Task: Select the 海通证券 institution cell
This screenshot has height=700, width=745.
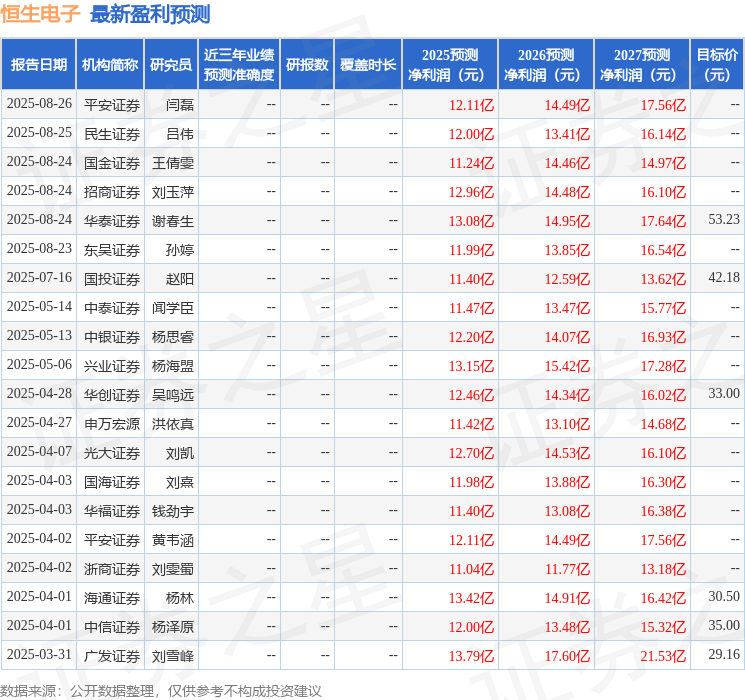Action: [112, 598]
